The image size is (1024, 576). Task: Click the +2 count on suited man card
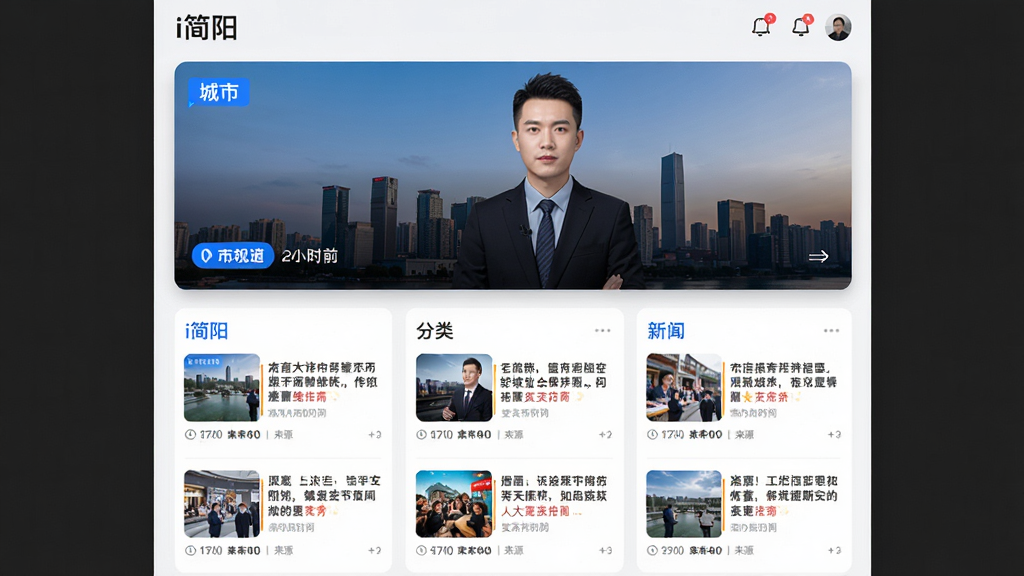[x=605, y=434]
